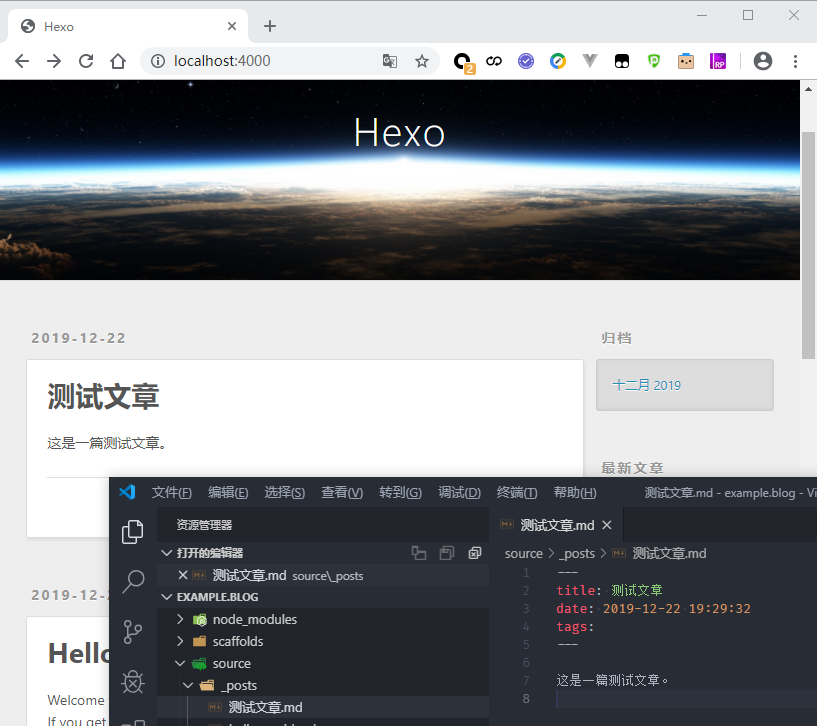Open the Search view in VS Code activity bar
This screenshot has height=726, width=817.
point(132,582)
